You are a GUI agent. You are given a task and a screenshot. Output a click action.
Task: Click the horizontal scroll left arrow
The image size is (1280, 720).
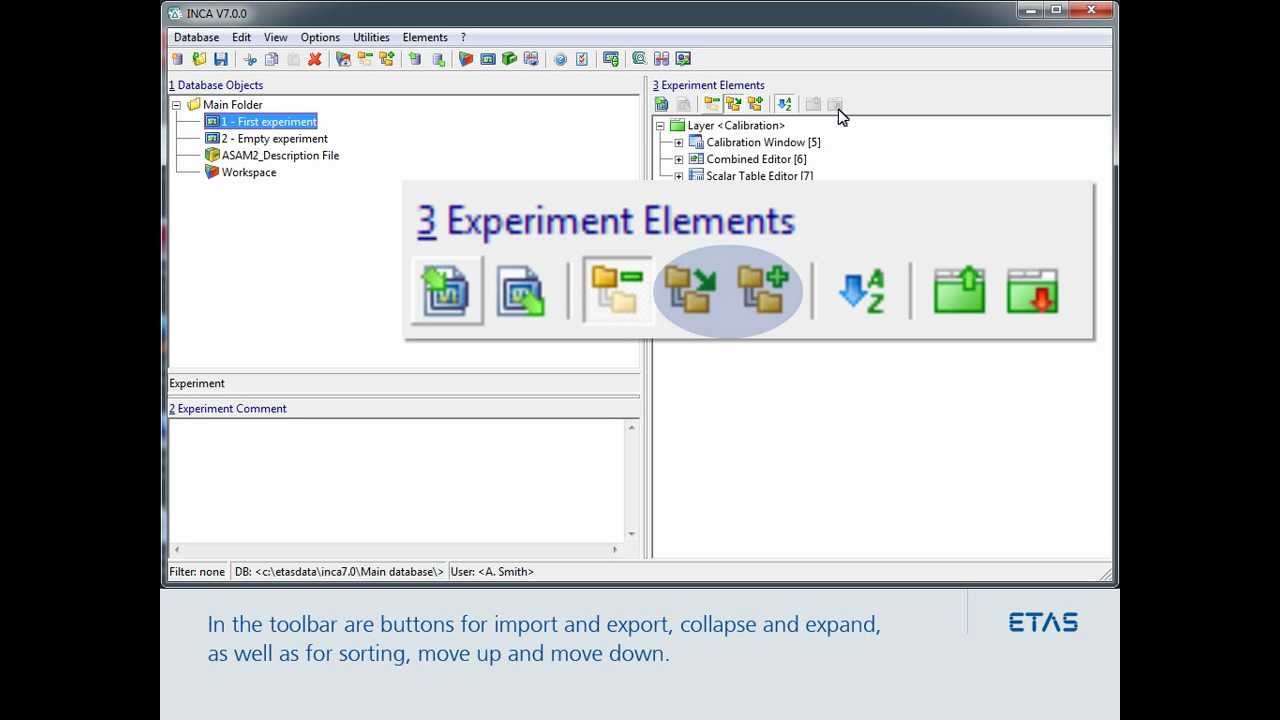(x=177, y=549)
